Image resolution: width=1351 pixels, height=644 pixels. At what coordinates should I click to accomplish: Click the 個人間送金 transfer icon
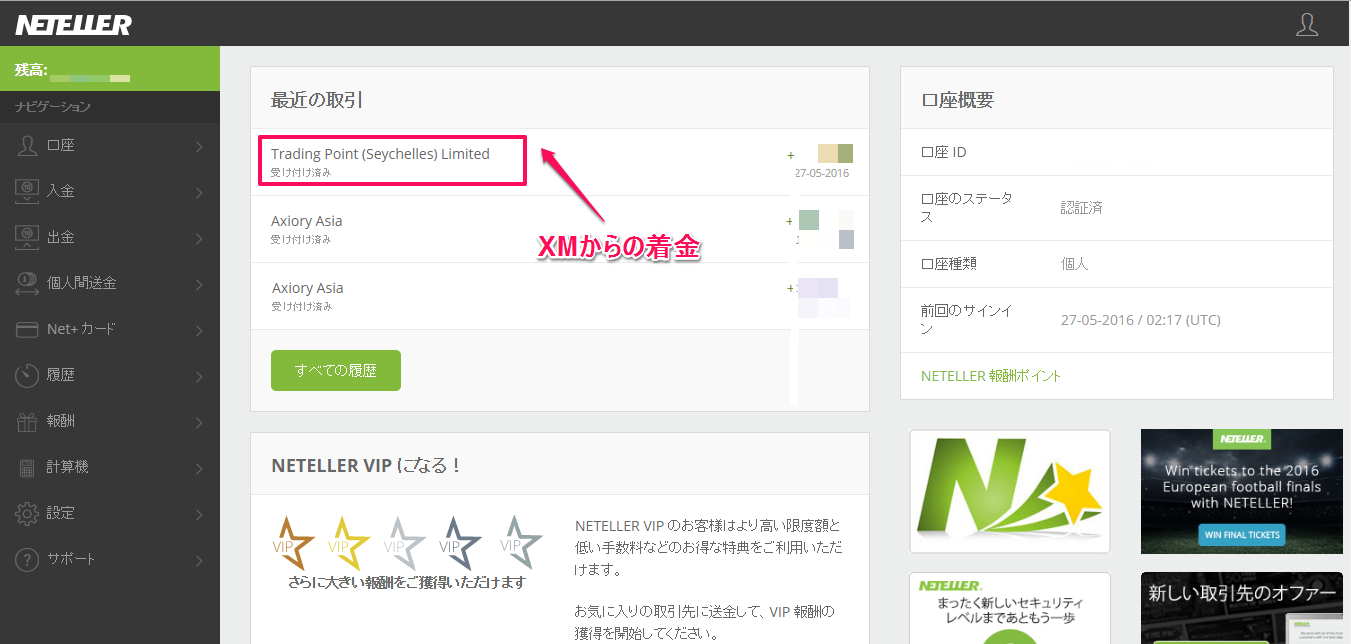point(27,283)
